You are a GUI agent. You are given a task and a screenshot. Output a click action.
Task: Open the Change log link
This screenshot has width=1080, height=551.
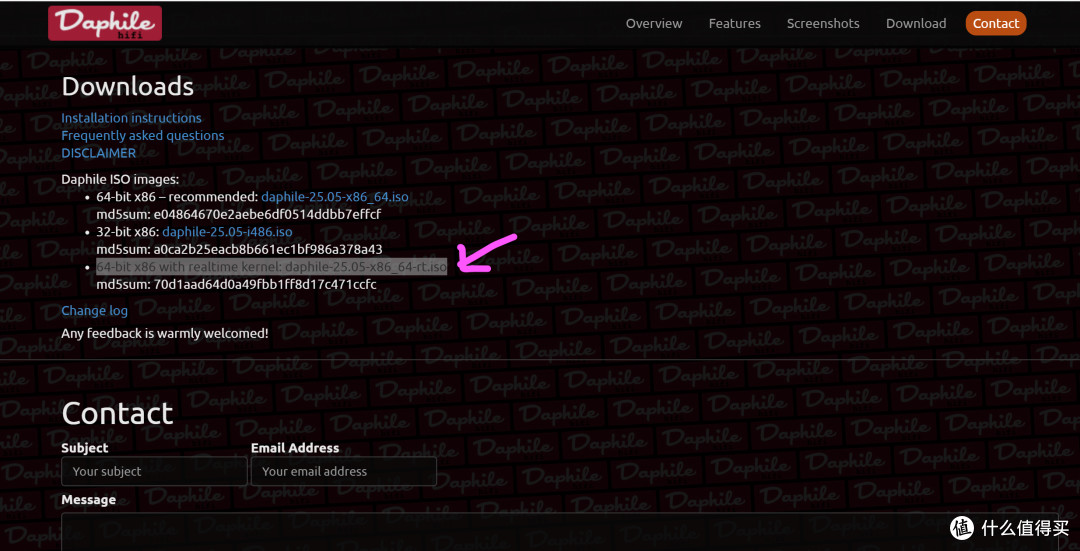coord(94,311)
